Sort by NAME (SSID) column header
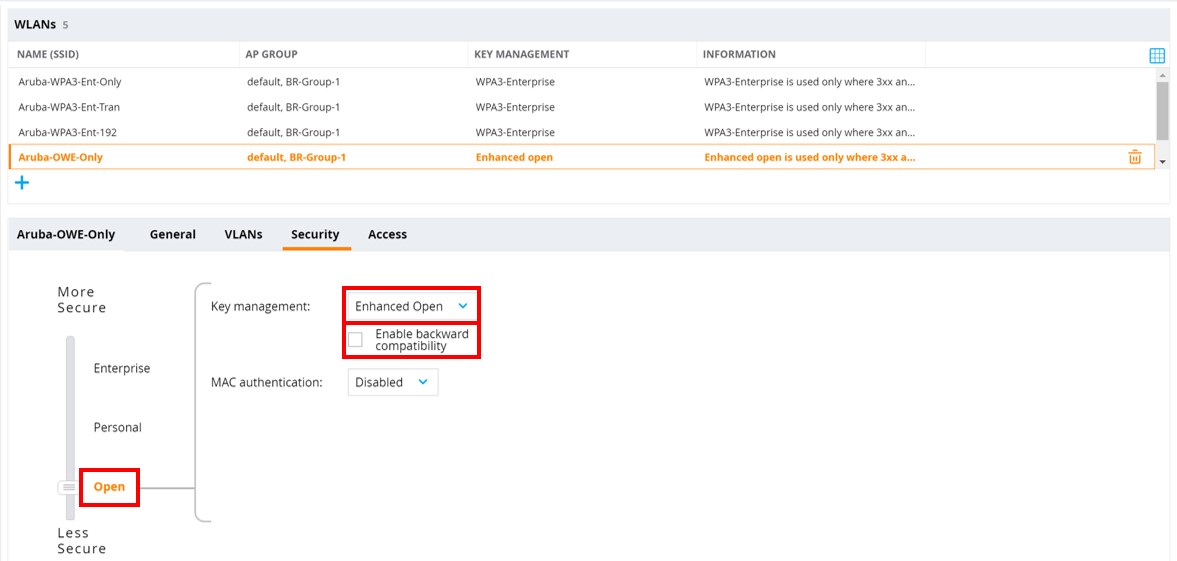The width and height of the screenshot is (1177, 561). pyautogui.click(x=48, y=54)
